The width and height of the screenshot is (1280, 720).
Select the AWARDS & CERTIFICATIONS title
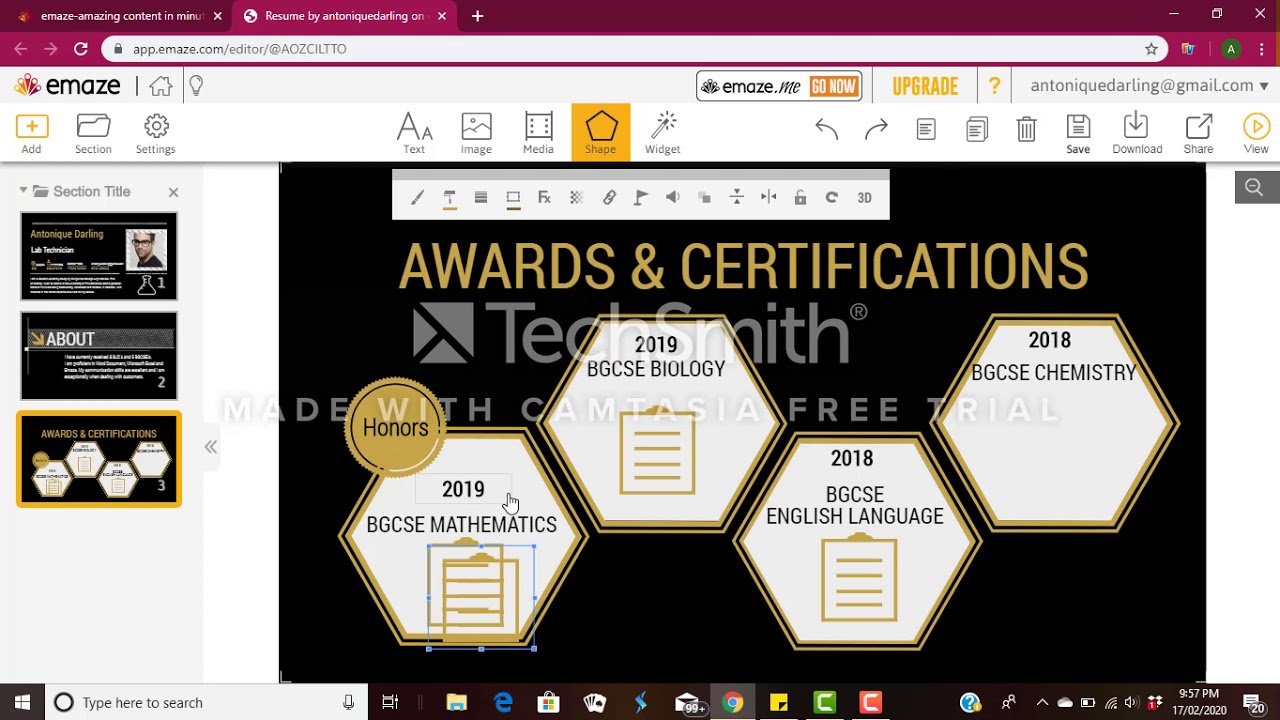click(x=743, y=266)
